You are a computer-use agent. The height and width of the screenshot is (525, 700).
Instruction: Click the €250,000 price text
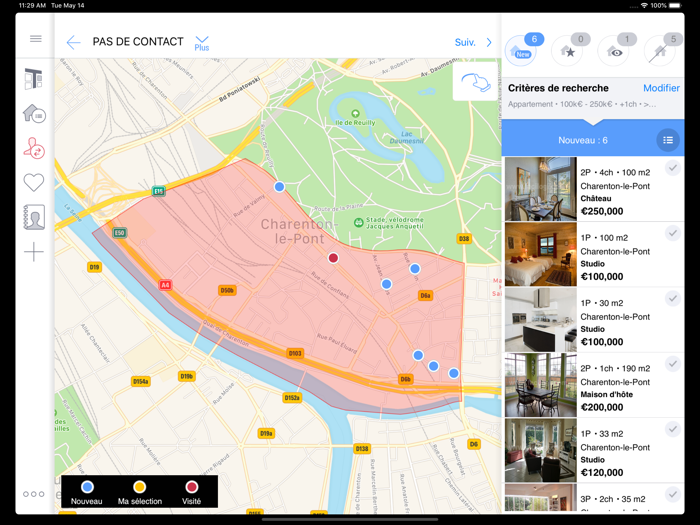[602, 211]
